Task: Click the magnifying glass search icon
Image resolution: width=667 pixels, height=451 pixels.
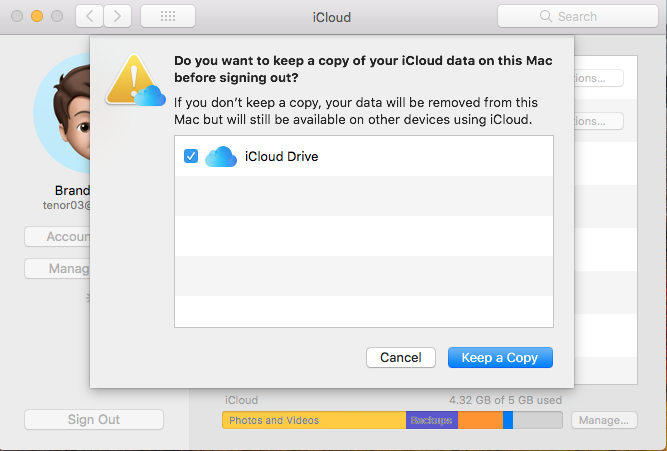Action: (545, 16)
